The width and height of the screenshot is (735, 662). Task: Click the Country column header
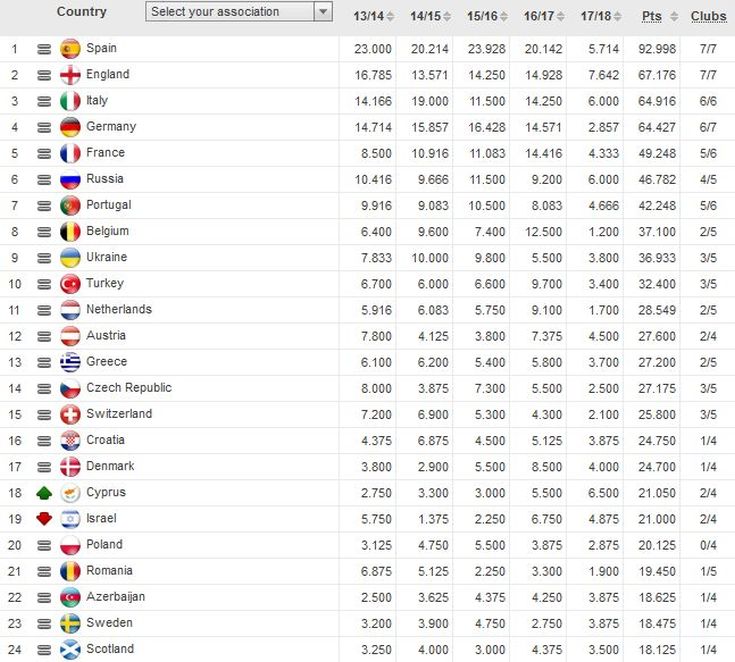point(81,12)
